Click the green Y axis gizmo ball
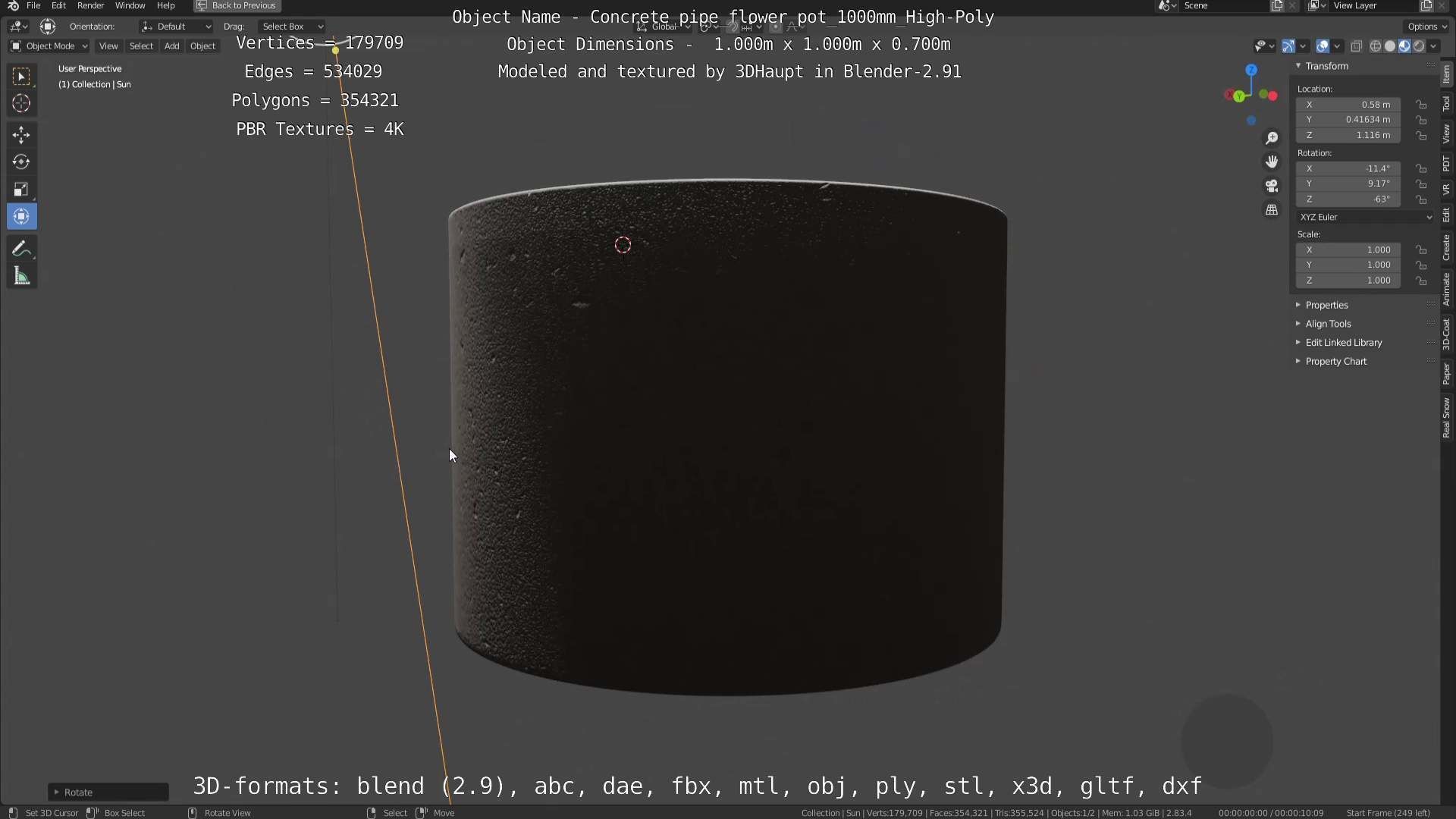1456x819 pixels. tap(1239, 96)
